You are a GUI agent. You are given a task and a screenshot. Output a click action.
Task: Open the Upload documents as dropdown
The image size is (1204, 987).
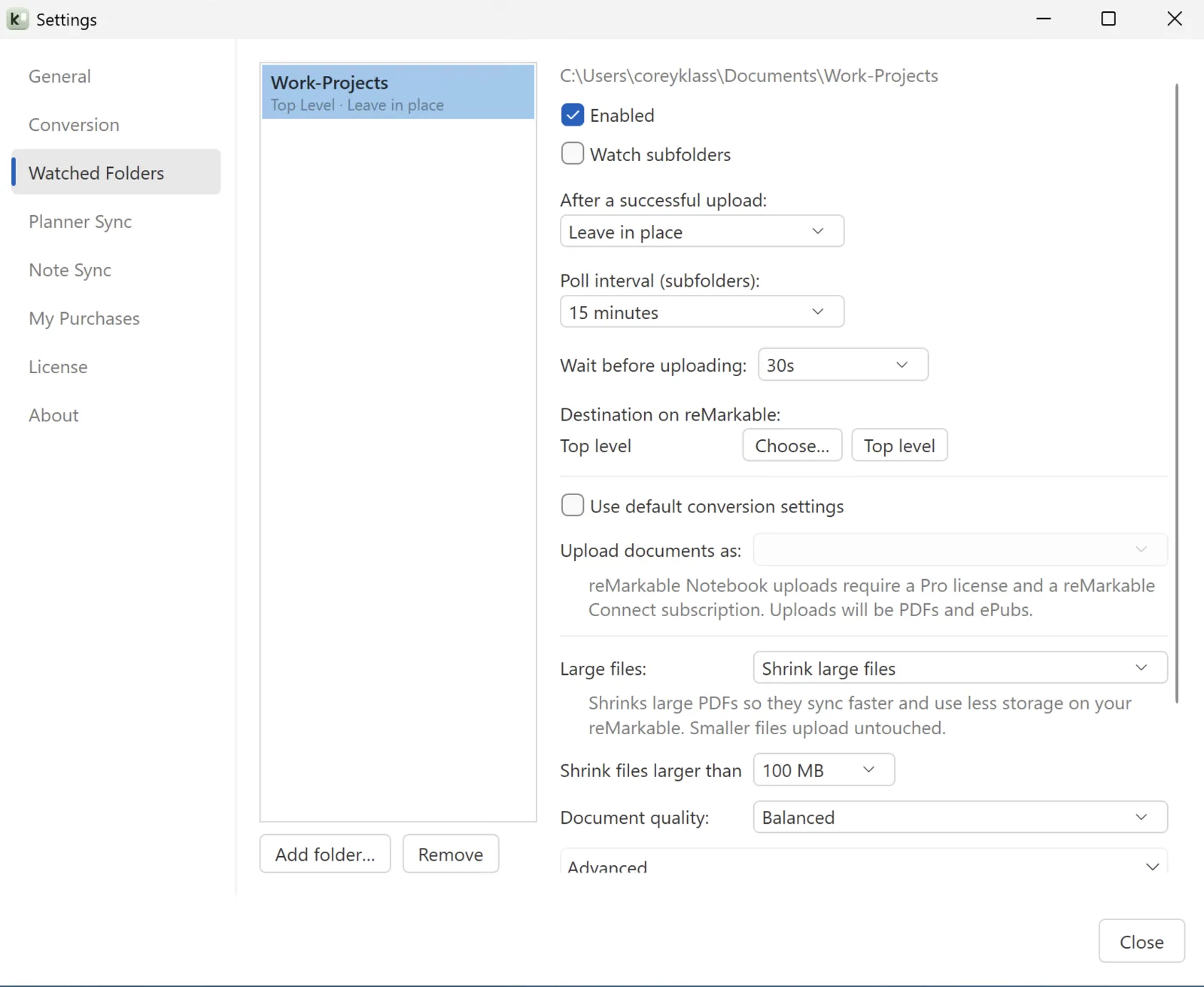point(960,550)
